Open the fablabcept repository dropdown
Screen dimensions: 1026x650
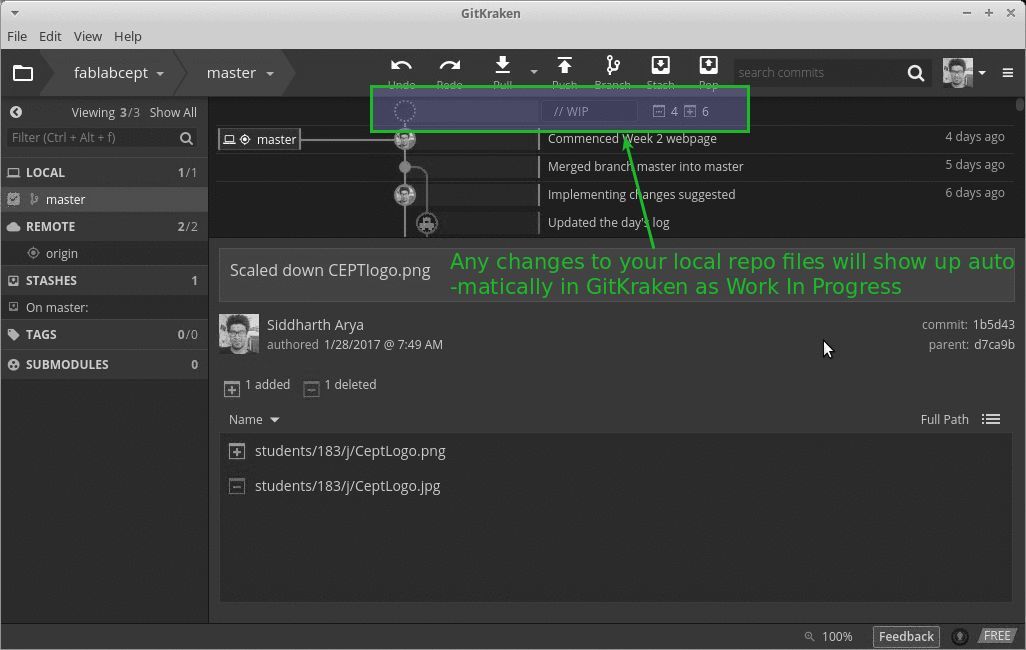point(118,73)
